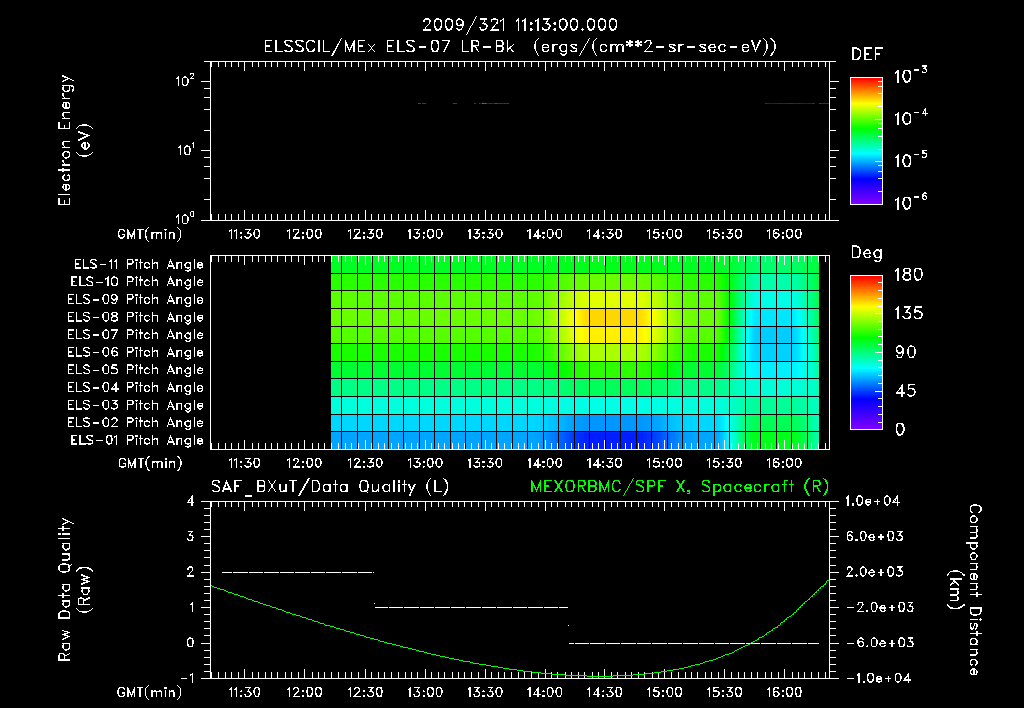Click the Raw Data Quality (Raw) axis label
1024x708 pixels.
coord(74,589)
